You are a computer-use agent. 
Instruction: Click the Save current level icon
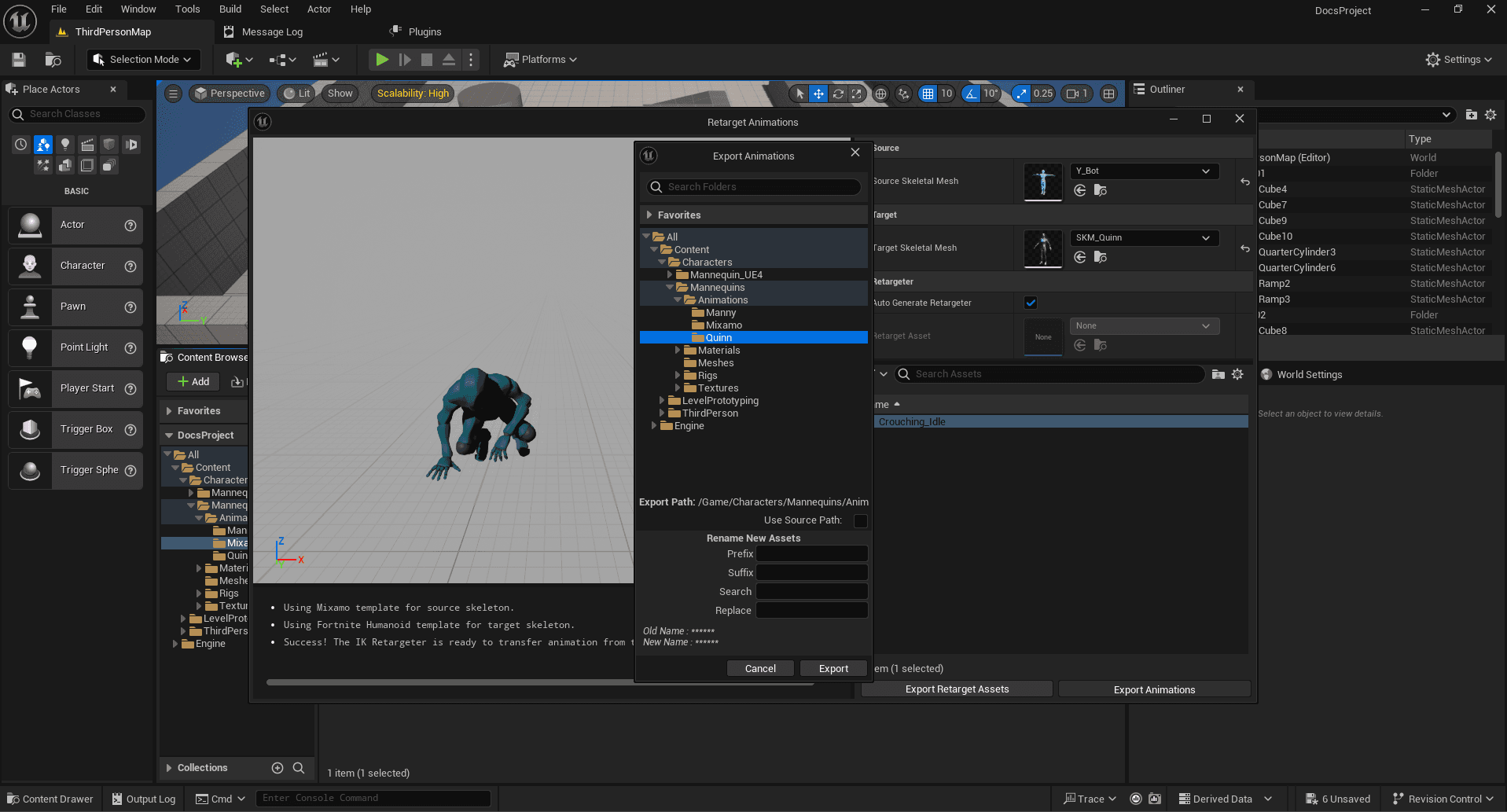pyautogui.click(x=19, y=60)
